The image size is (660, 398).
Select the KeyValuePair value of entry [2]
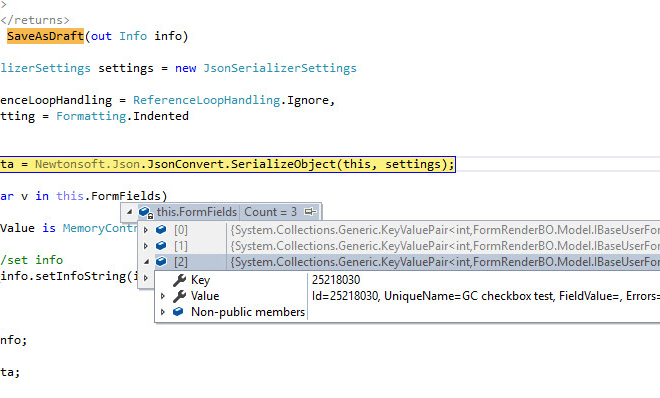coord(444,262)
